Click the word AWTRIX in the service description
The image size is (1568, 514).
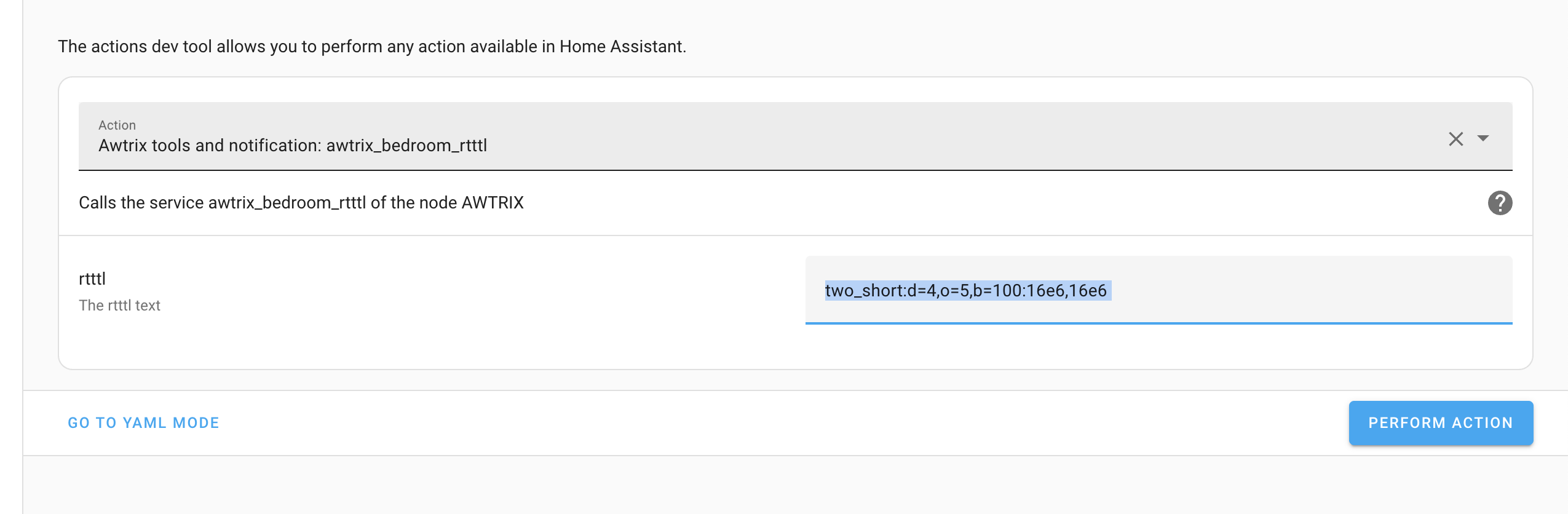point(493,203)
